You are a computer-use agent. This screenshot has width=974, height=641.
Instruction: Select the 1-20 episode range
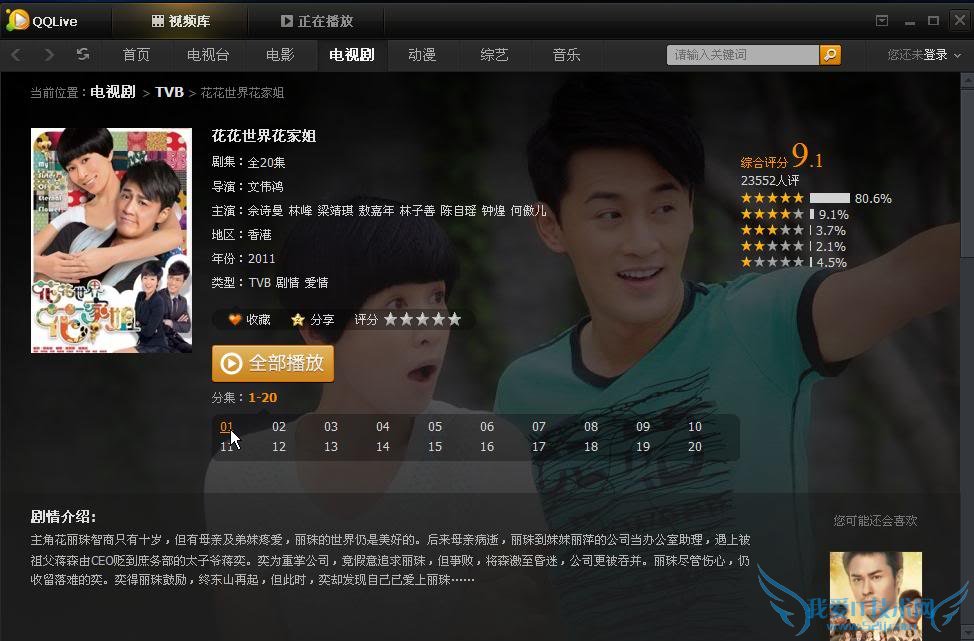coord(263,398)
